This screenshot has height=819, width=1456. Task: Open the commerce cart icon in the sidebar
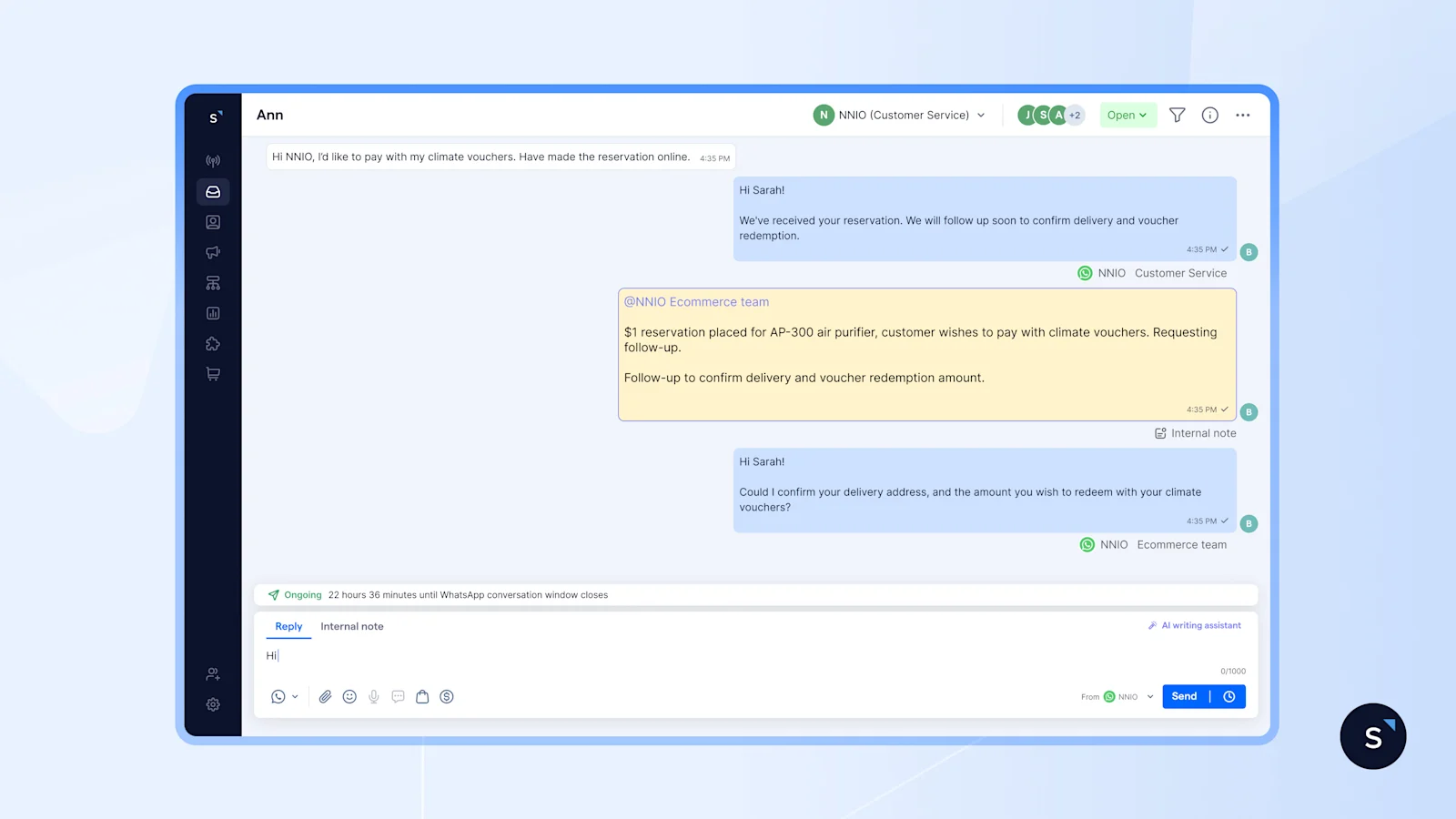[x=213, y=374]
